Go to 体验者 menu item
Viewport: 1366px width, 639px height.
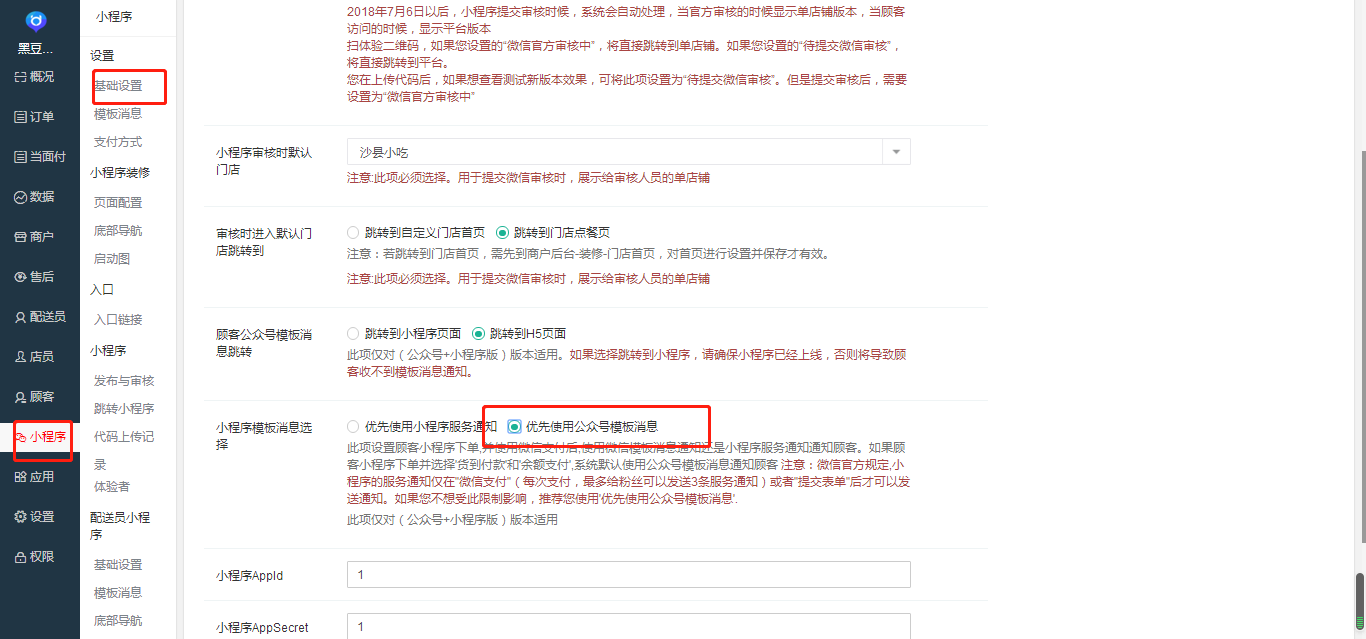[112, 486]
